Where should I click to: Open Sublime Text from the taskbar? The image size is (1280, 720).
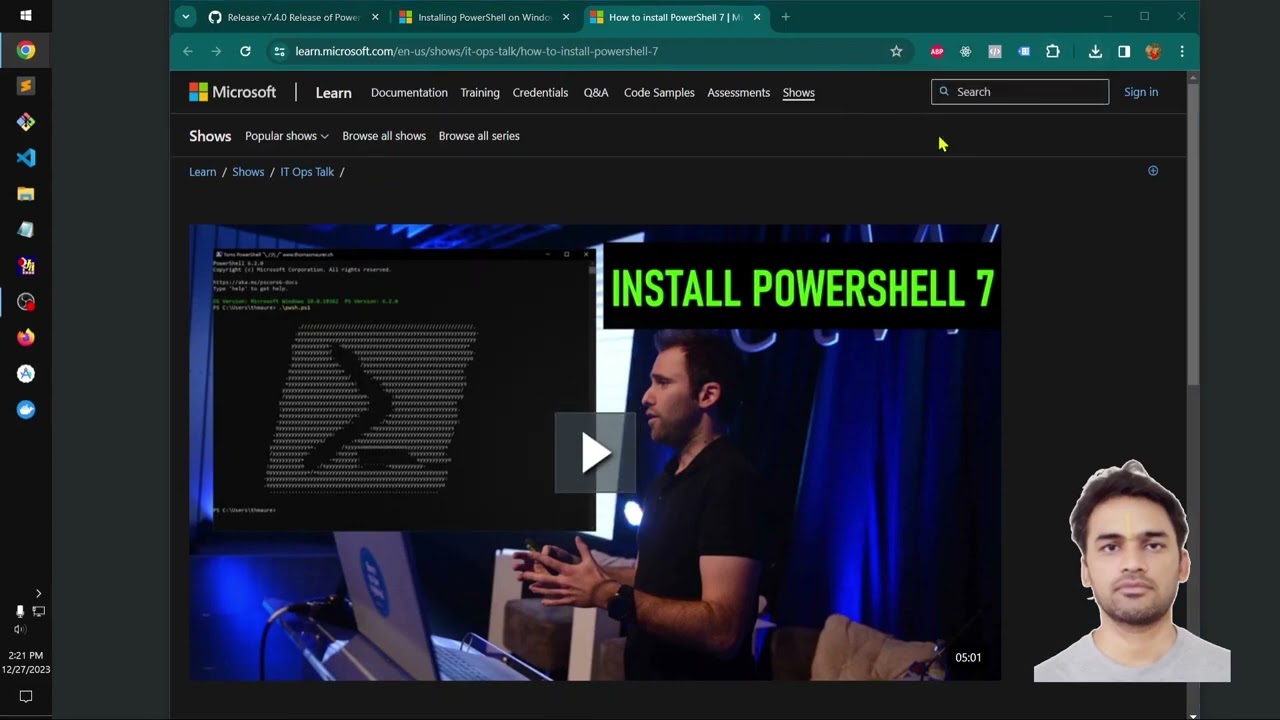click(x=26, y=86)
